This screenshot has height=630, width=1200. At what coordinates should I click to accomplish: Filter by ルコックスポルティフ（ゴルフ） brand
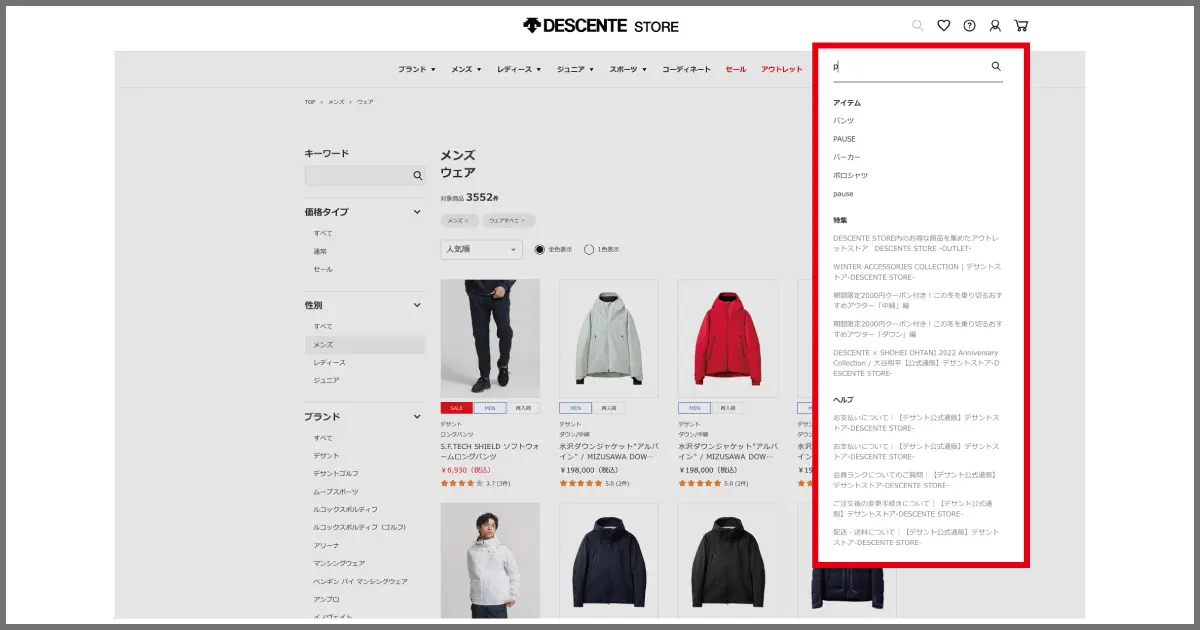(360, 527)
